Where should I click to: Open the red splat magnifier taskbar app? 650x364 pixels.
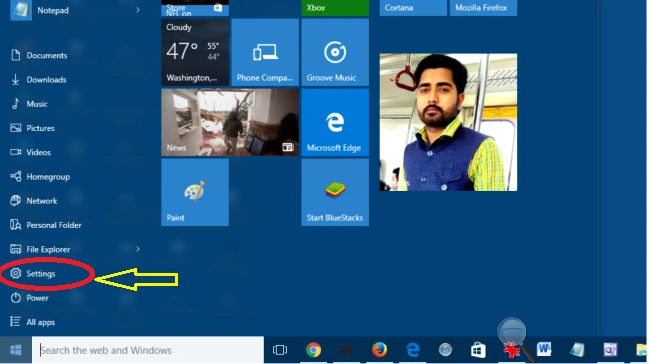tap(512, 350)
